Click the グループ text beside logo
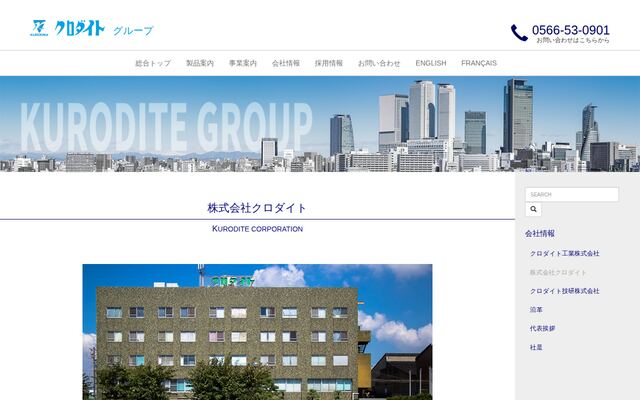 coord(133,31)
